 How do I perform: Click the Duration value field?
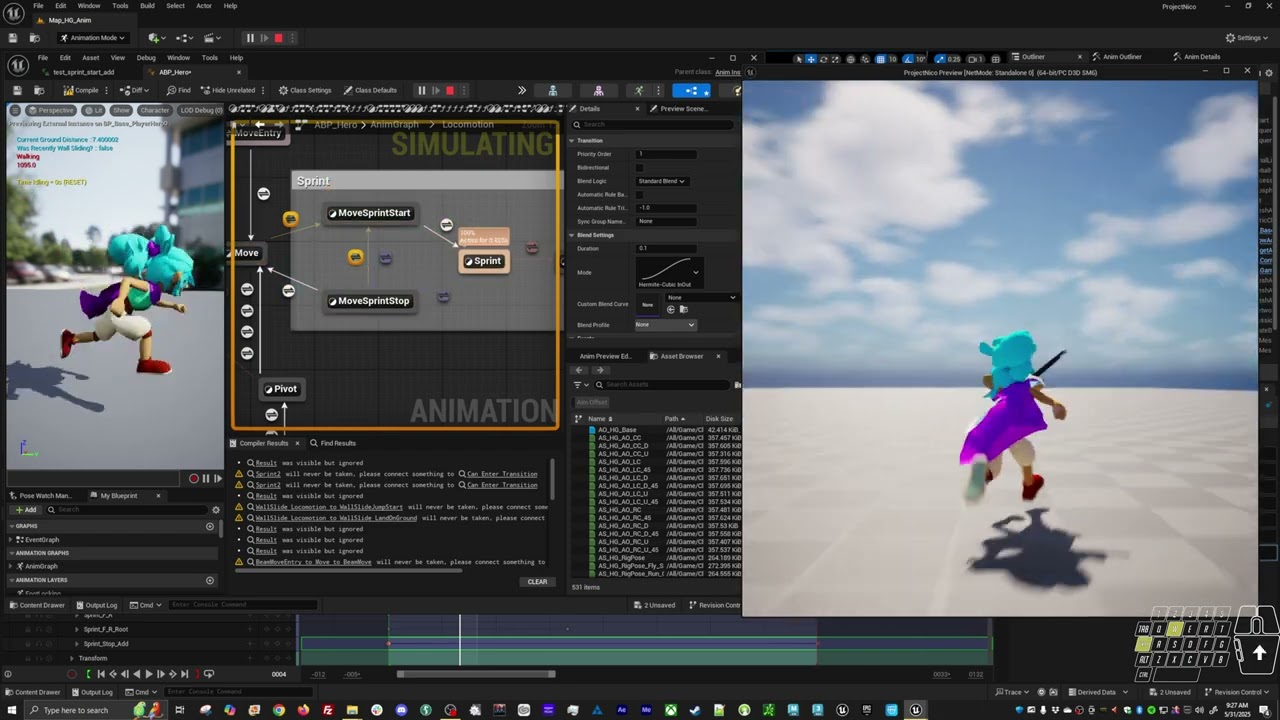click(666, 248)
